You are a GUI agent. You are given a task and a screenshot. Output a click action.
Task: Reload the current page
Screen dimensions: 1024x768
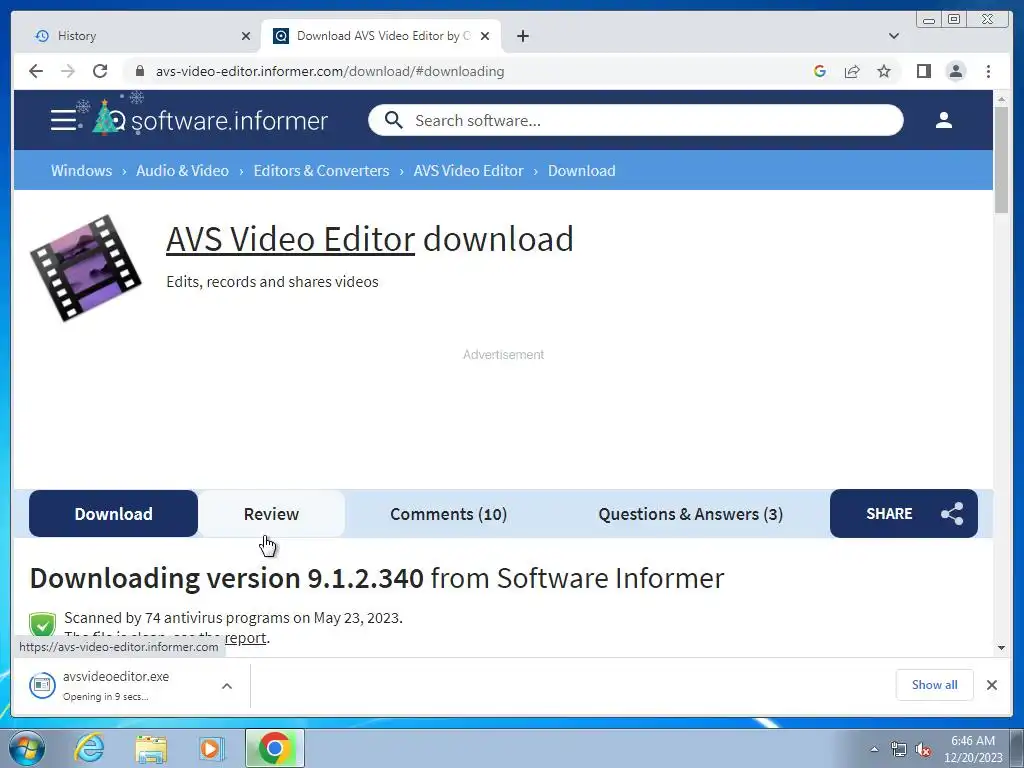tap(100, 71)
